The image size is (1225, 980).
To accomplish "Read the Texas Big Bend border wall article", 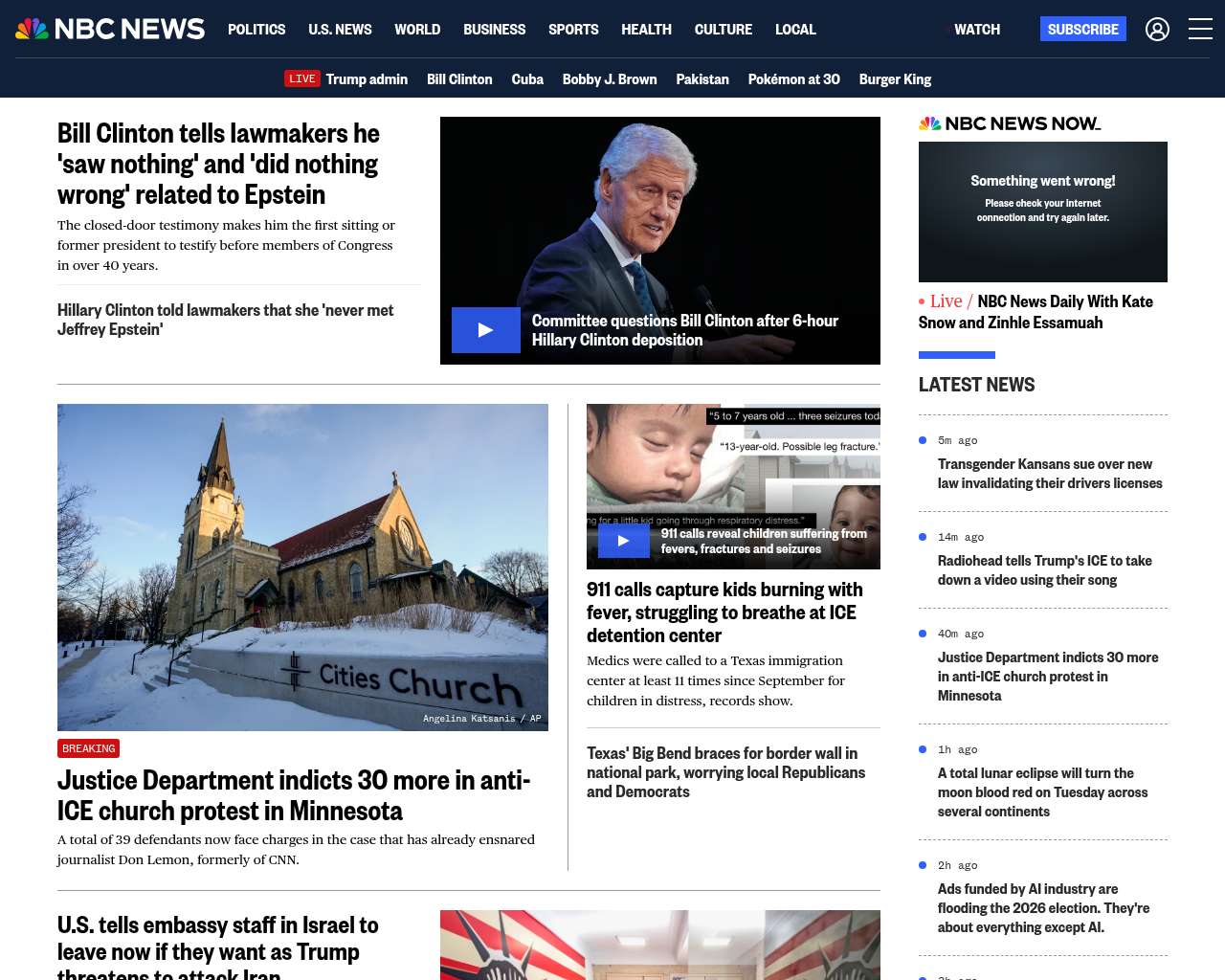I will (725, 772).
